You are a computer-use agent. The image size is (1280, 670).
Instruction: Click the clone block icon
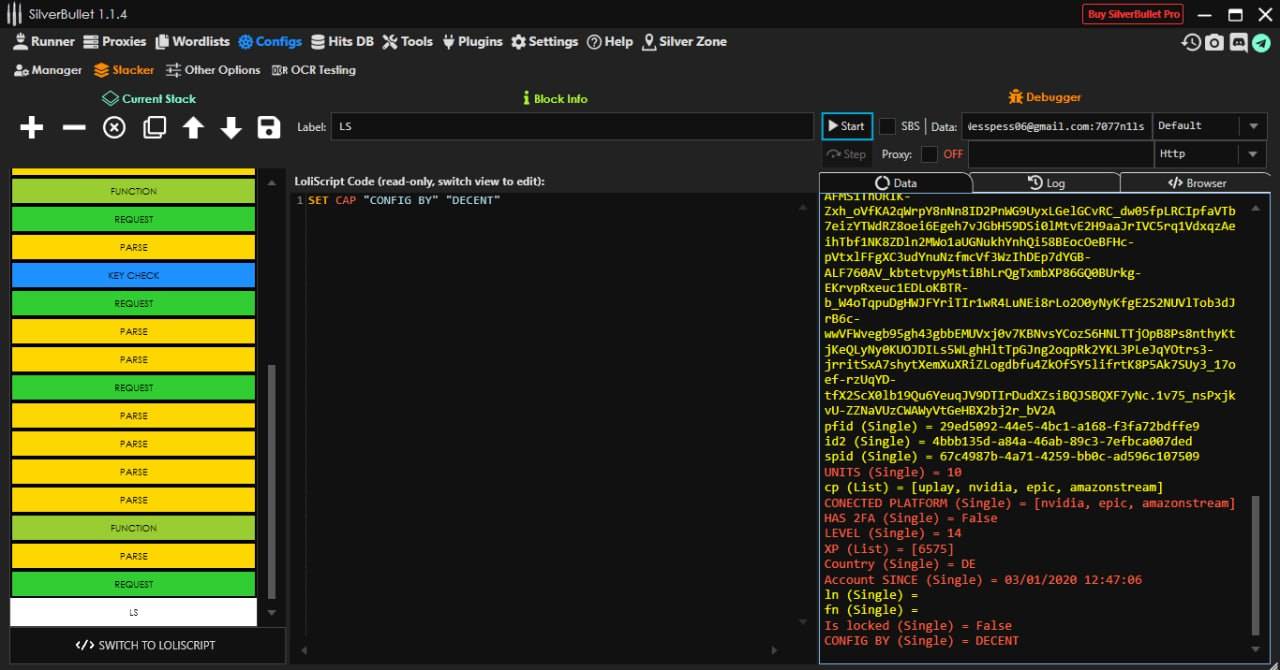[x=154, y=127]
